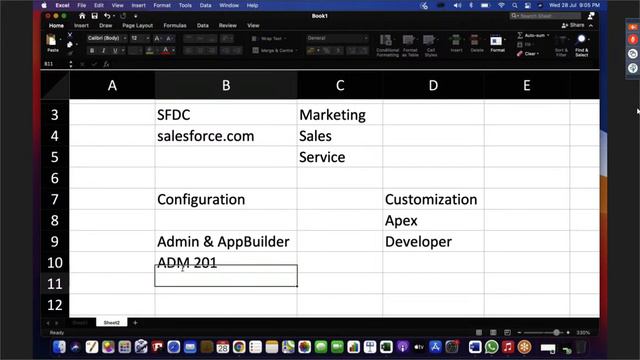Click the font colour red A swatch

coord(166,51)
